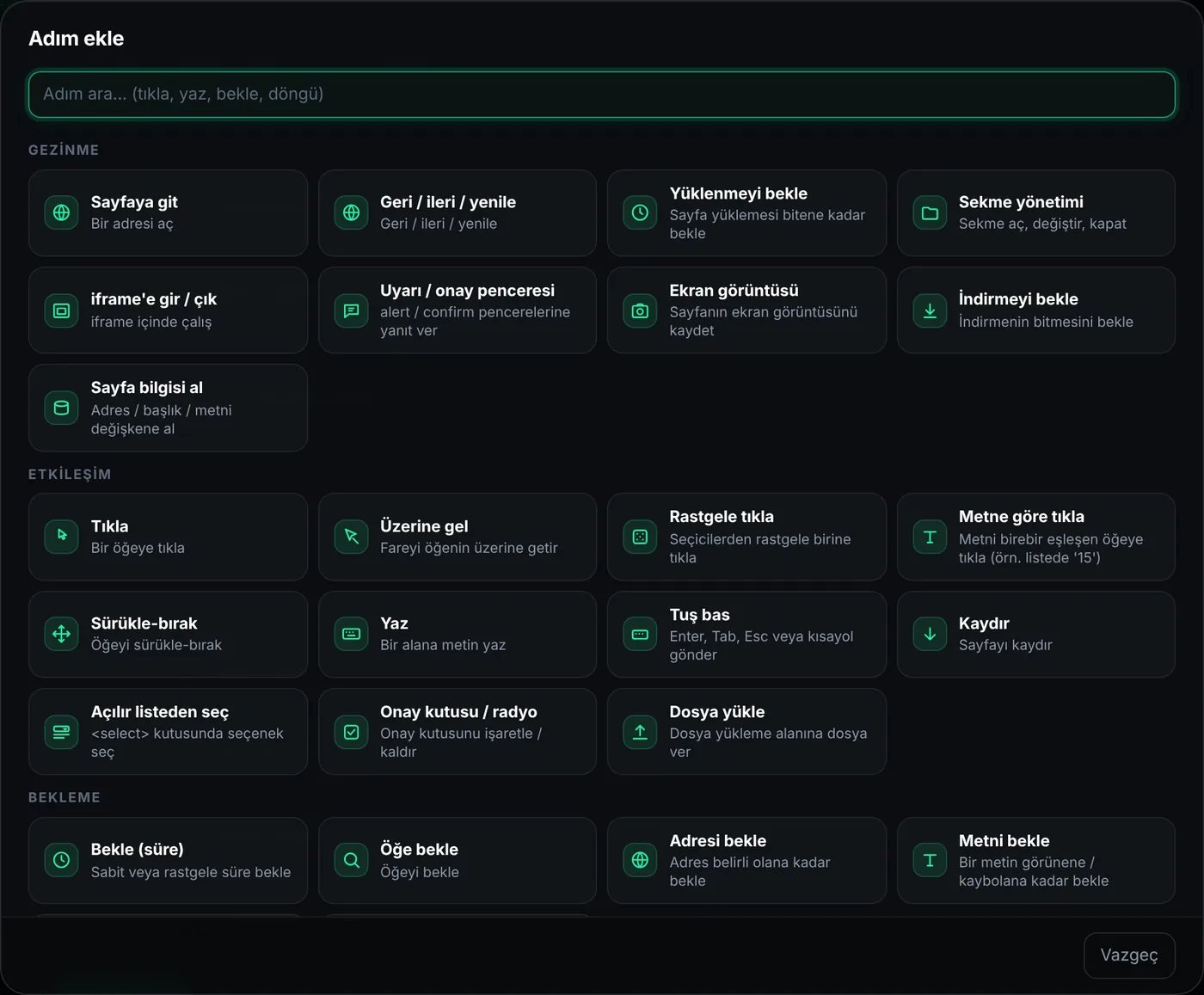1204x995 pixels.
Task: Click the folder icon on Sekme yönetimi
Action: pos(930,212)
